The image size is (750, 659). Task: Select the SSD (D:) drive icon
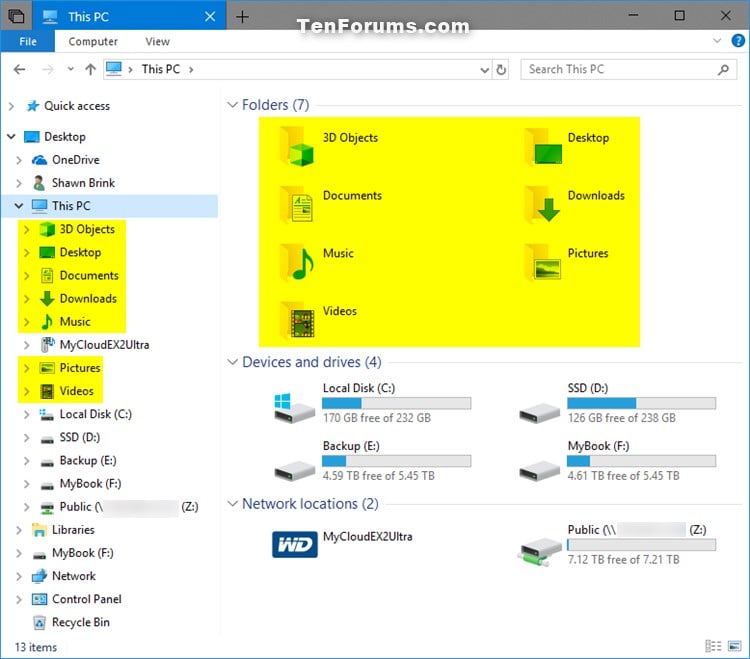(540, 413)
